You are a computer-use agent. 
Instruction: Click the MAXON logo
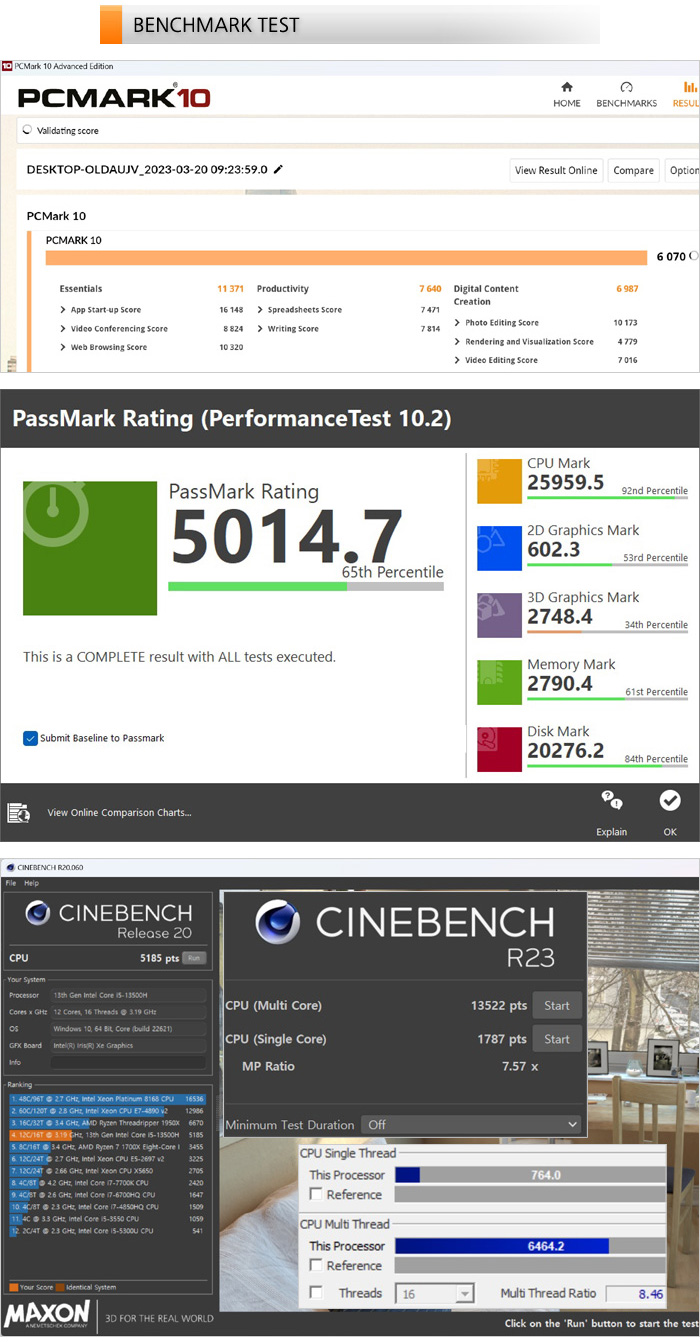click(47, 1317)
